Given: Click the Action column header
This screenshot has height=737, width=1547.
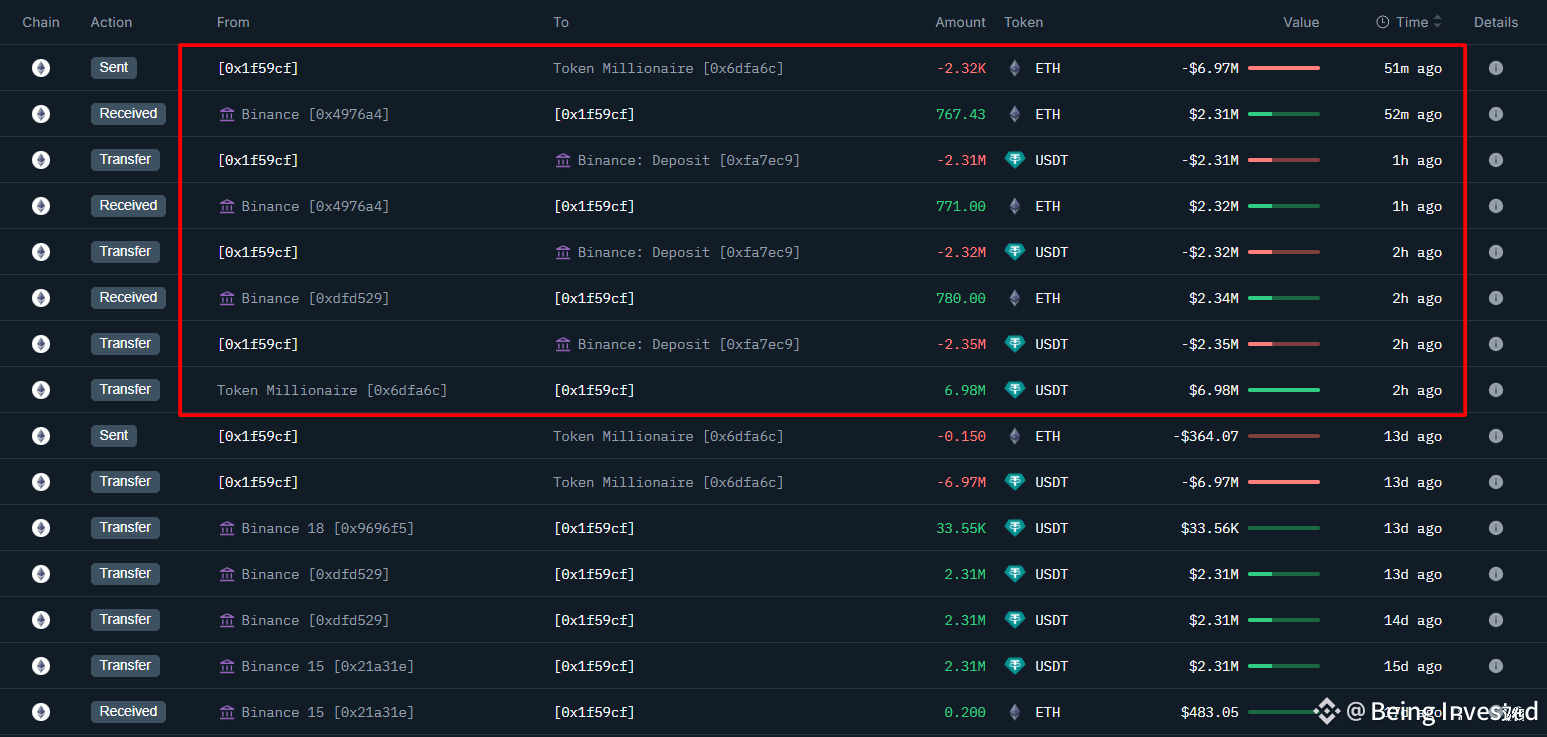Looking at the screenshot, I should point(111,22).
